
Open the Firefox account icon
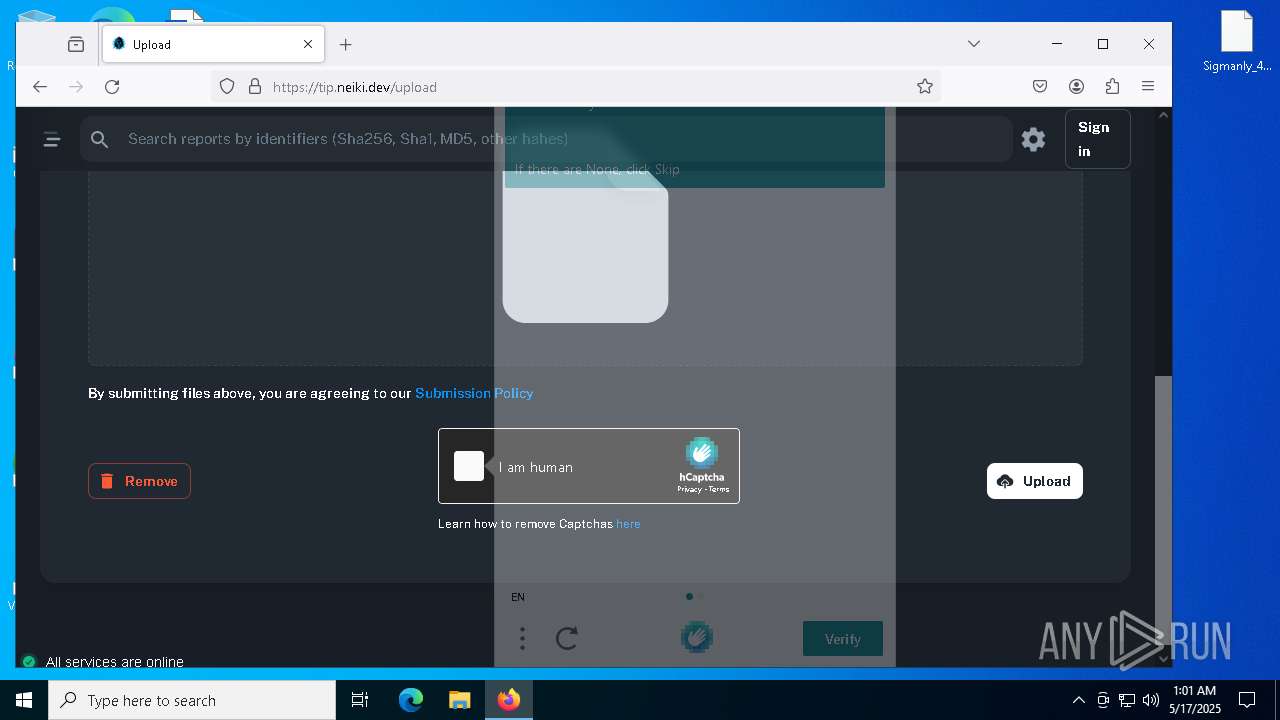click(x=1076, y=87)
